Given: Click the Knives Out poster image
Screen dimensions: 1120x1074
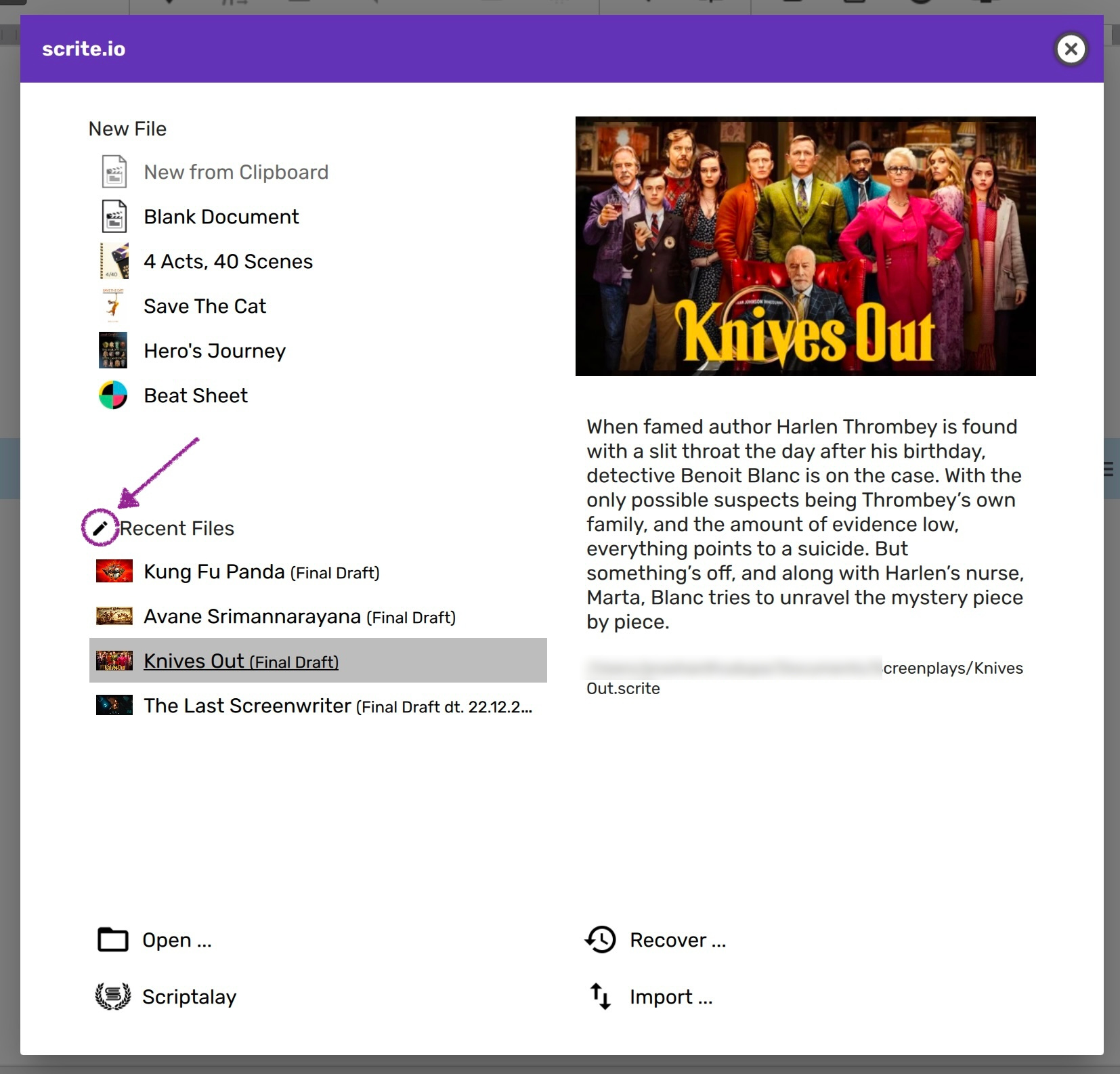Looking at the screenshot, I should click(x=805, y=246).
